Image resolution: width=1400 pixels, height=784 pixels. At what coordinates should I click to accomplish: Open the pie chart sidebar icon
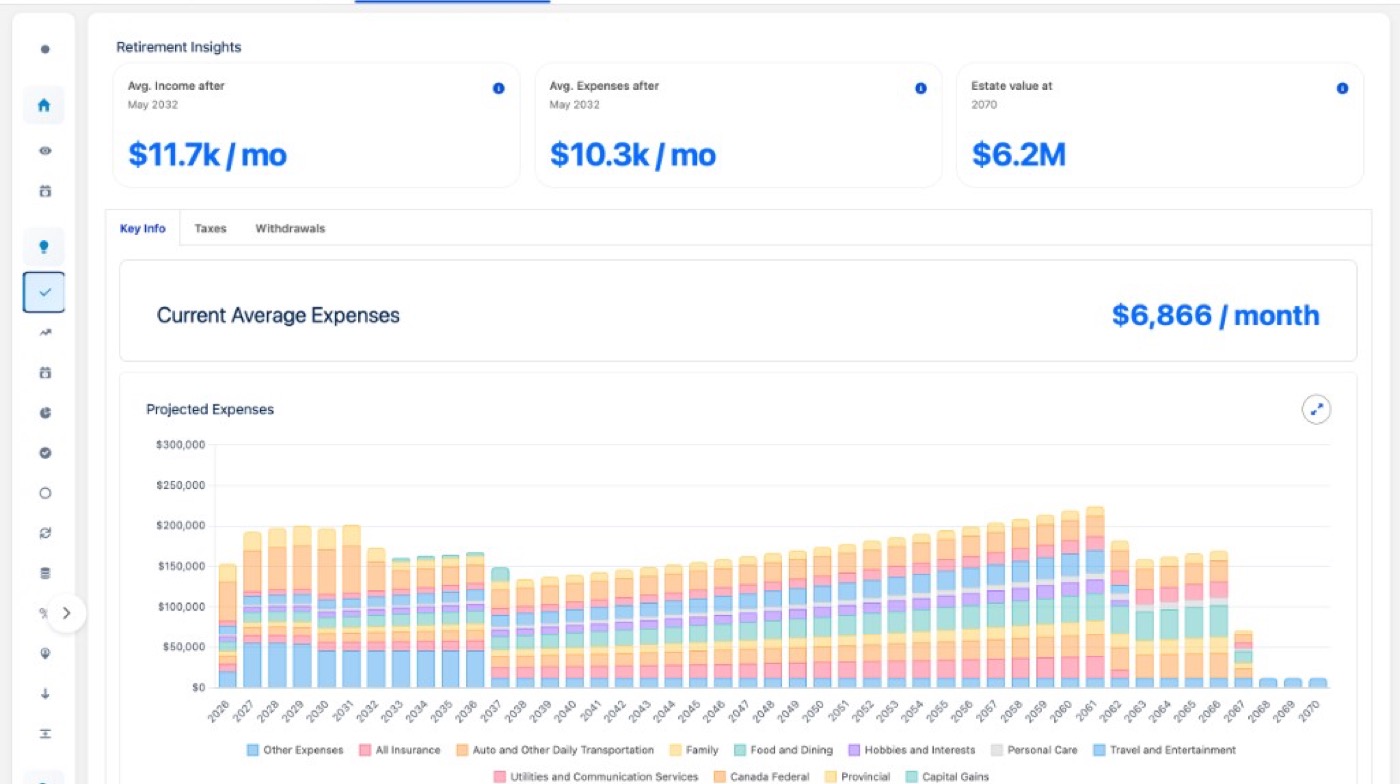coord(44,413)
